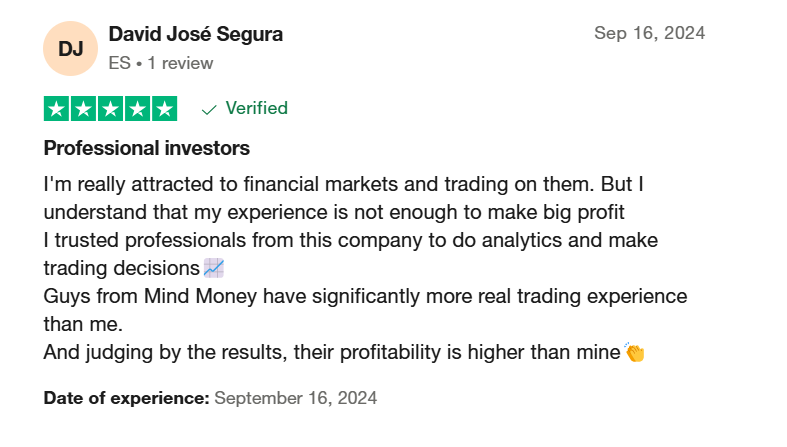Image resolution: width=787 pixels, height=447 pixels.
Task: Click the second green rating star
Action: click(x=84, y=109)
